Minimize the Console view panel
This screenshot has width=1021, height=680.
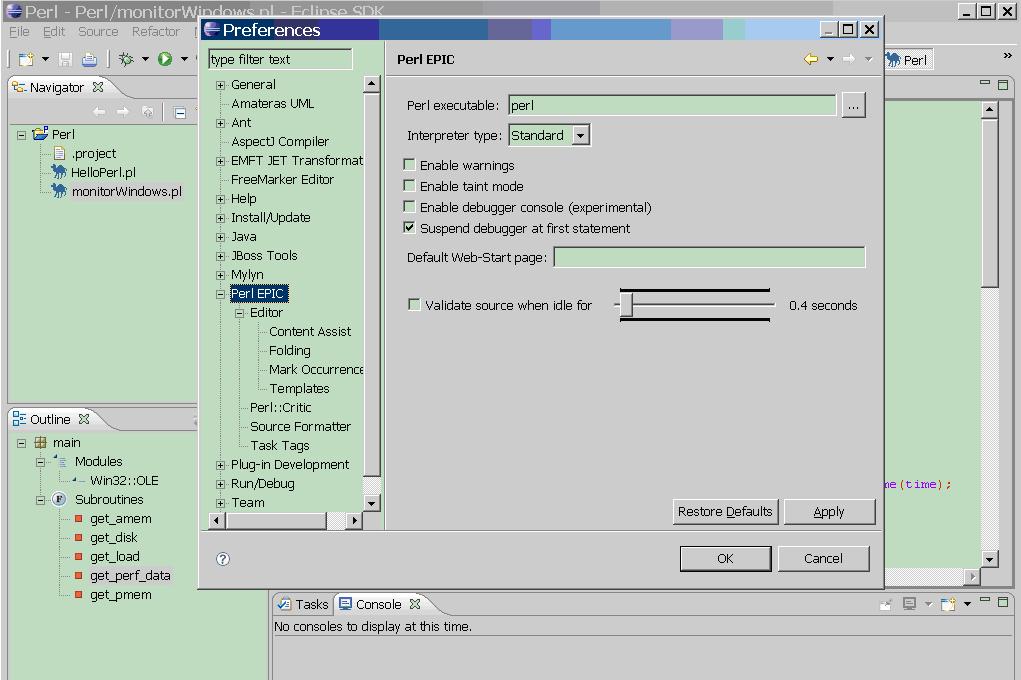(985, 601)
